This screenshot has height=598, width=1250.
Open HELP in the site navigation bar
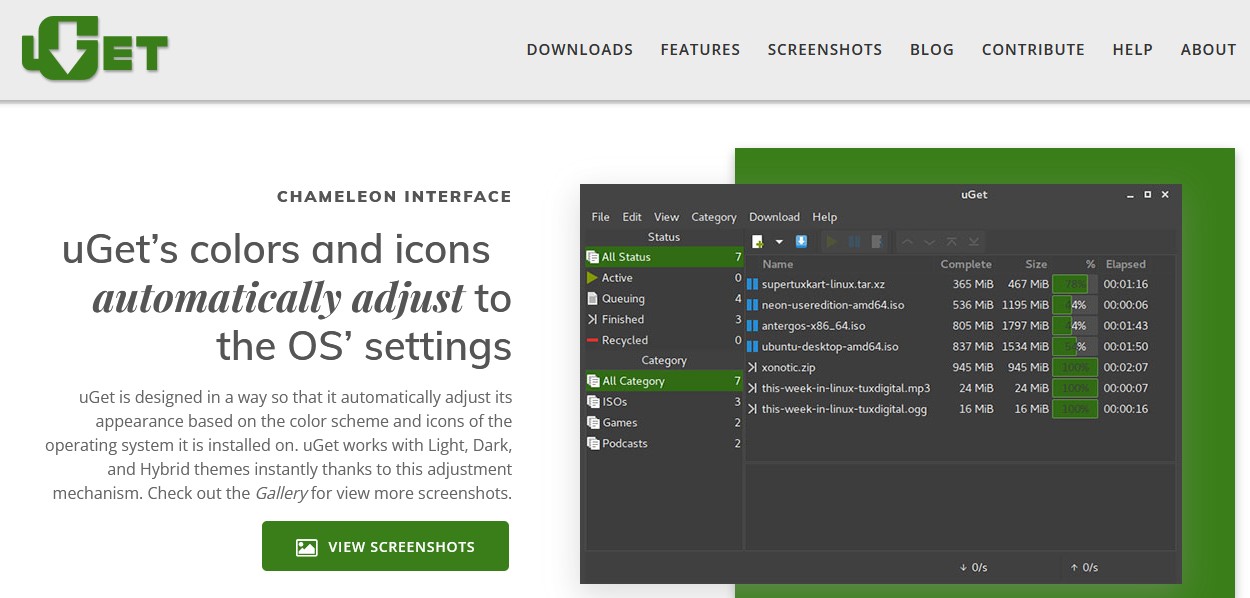(1133, 49)
